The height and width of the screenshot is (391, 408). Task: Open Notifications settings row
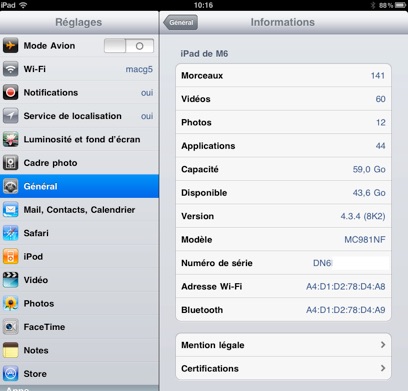tap(79, 92)
